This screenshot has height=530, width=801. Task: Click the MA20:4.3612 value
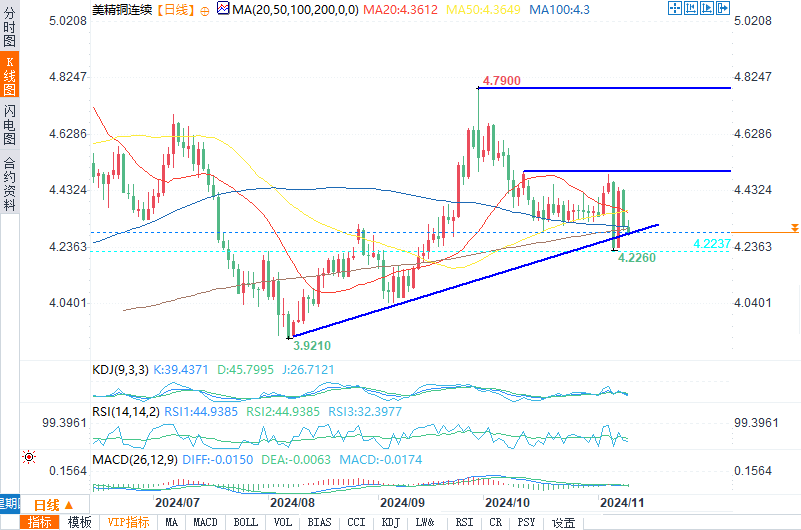coord(400,9)
